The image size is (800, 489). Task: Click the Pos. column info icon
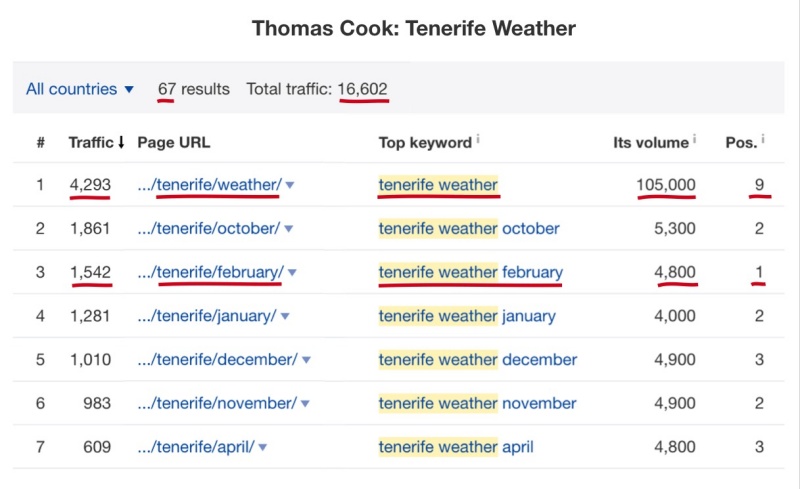[x=763, y=138]
